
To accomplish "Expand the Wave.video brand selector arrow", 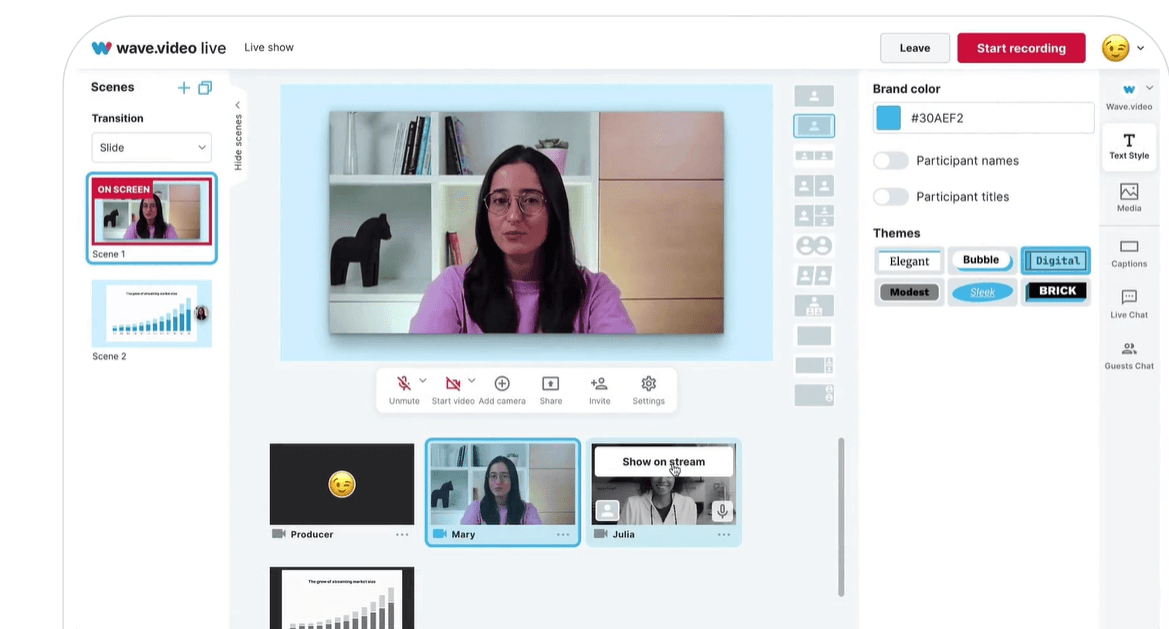I will [1149, 88].
